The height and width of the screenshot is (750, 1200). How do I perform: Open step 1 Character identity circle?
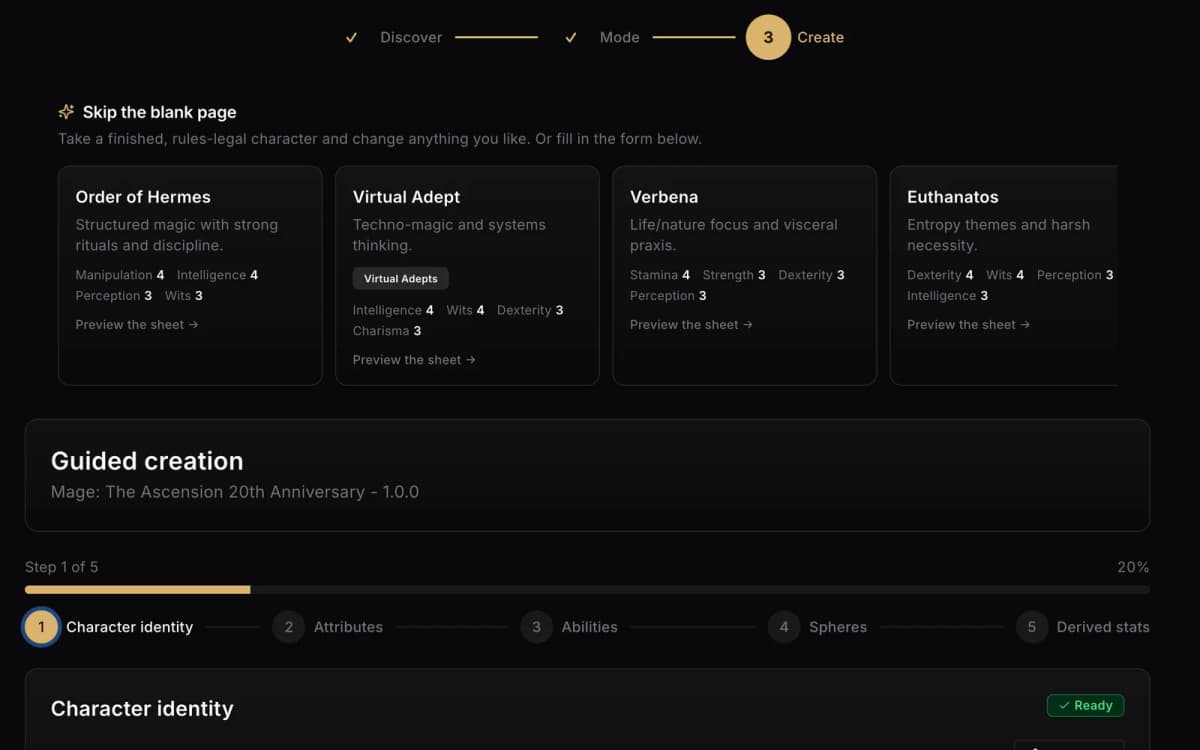pos(41,627)
